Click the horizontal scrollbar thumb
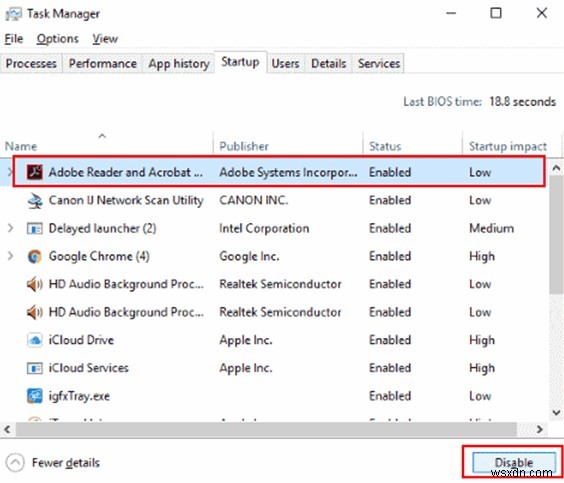 [266, 429]
